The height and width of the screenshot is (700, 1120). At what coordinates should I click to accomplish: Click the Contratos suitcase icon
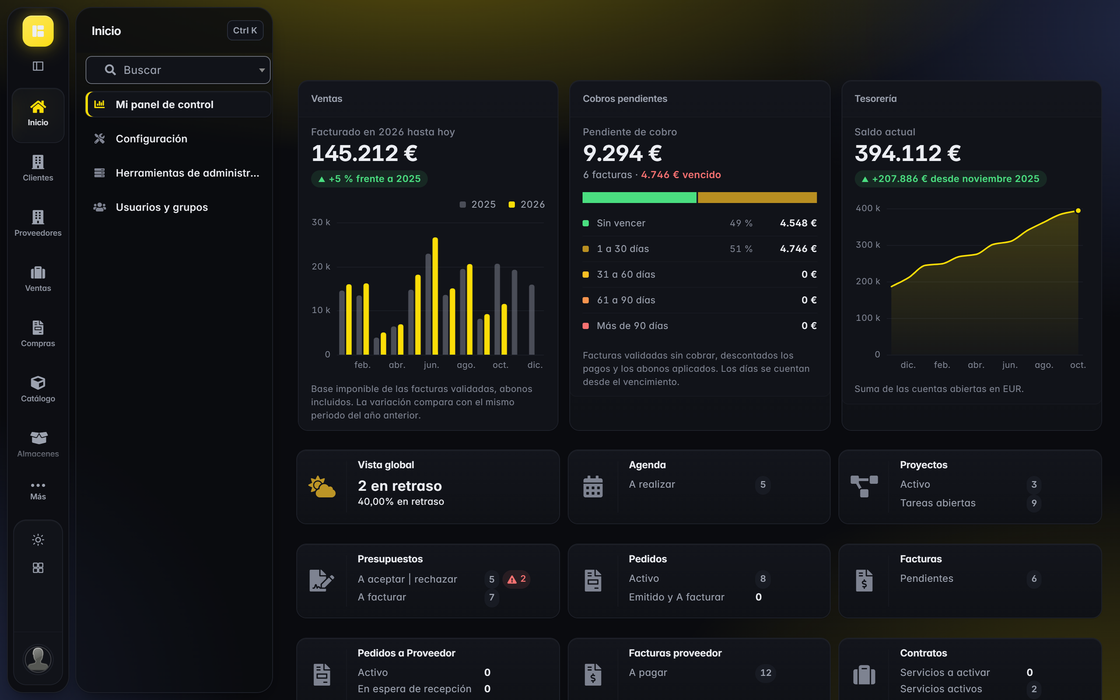coord(864,674)
